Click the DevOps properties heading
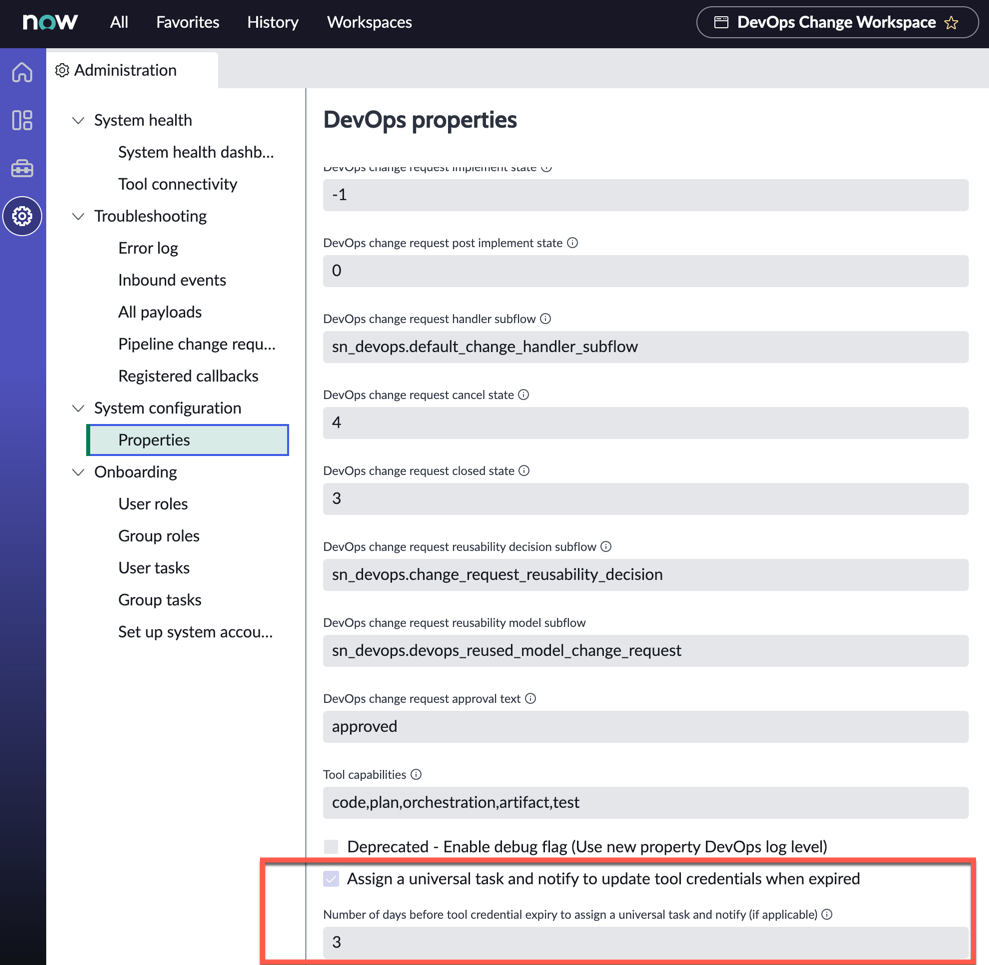Screen dimensions: 989x965 coord(420,120)
